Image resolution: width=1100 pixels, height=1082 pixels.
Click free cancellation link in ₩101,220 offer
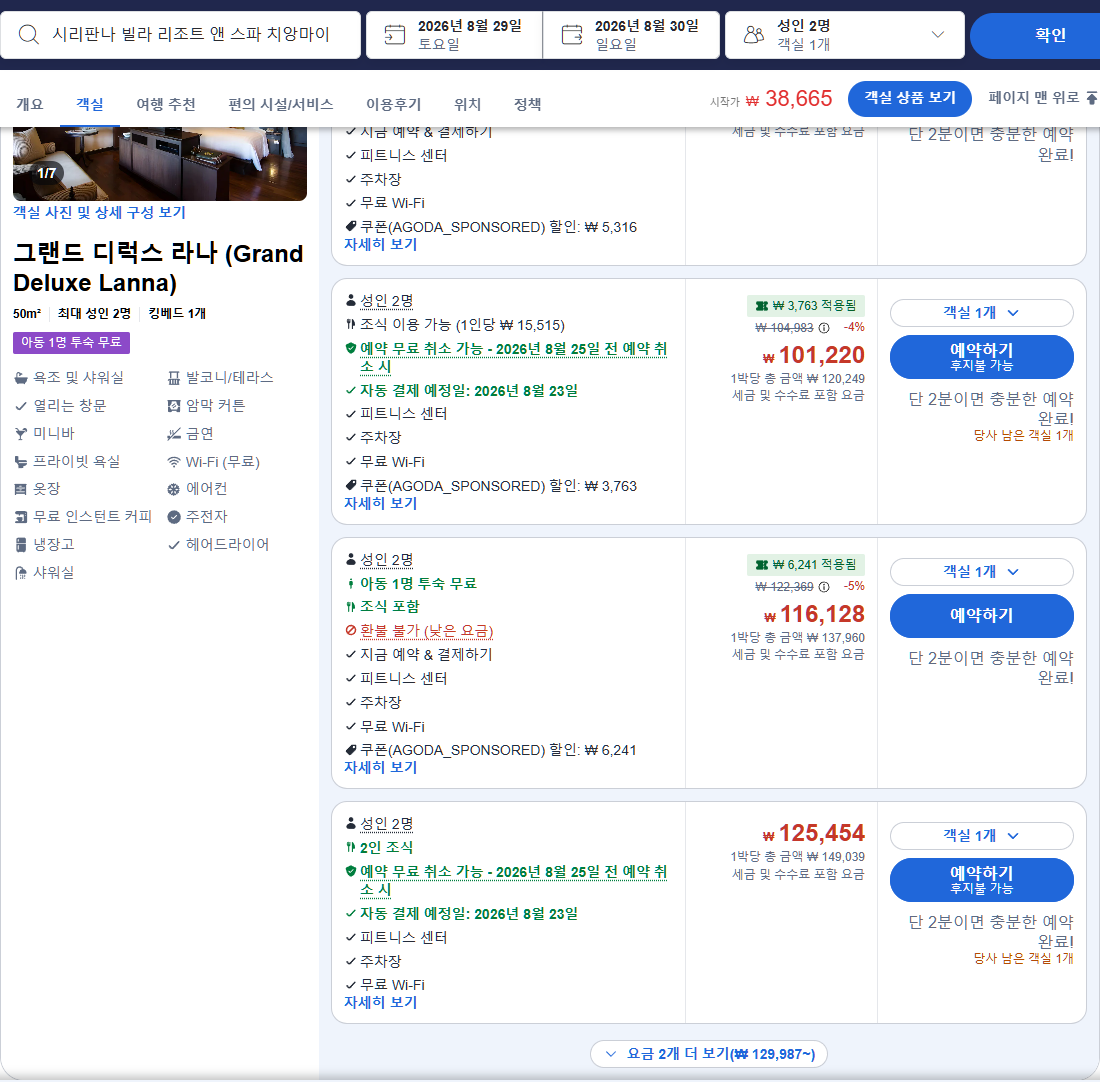coord(513,357)
